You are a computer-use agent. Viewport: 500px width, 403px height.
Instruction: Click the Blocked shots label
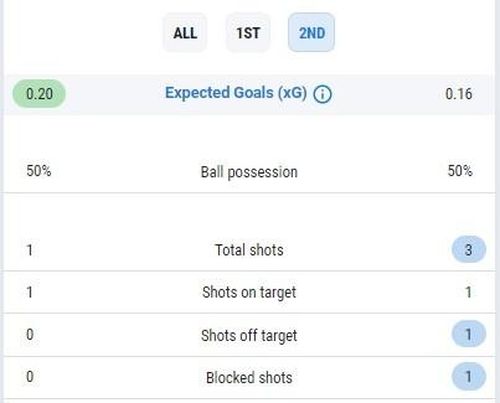tap(249, 378)
